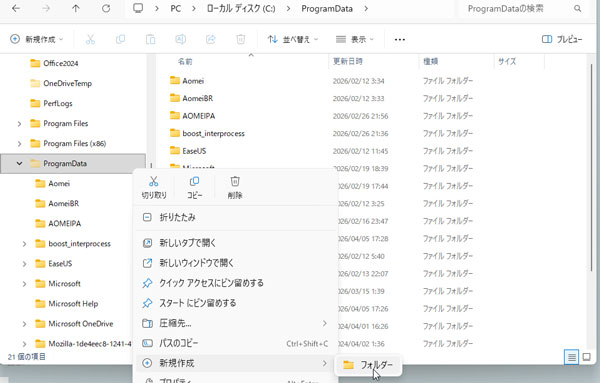This screenshot has width=600, height=383.
Task: Expand the Mozilla folder tree node
Action: pos(24,344)
